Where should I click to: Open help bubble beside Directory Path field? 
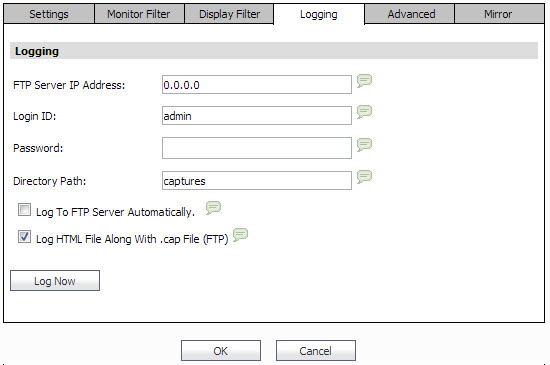364,177
